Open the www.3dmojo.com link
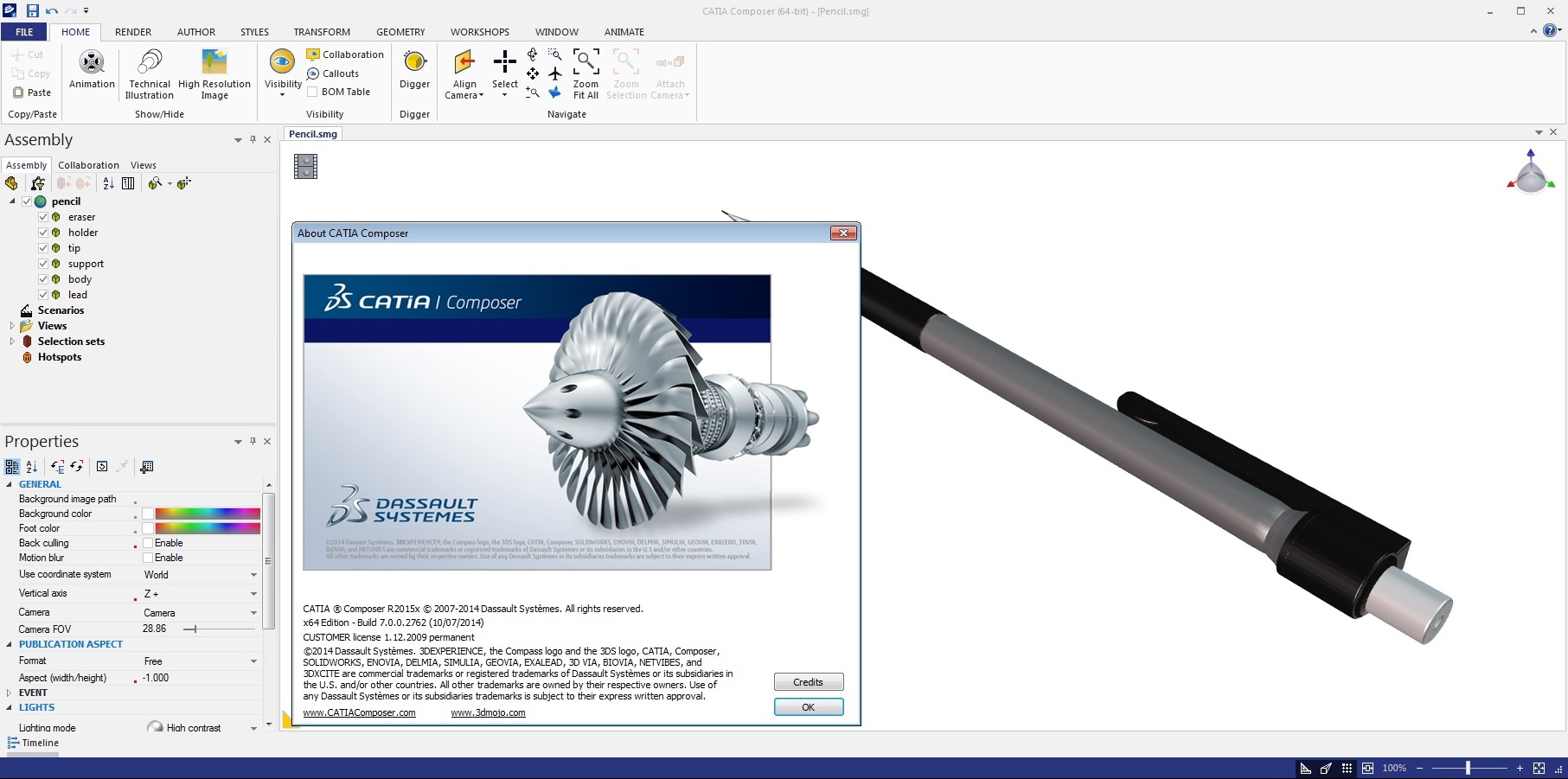Screen dimensions: 1568x779 (x=488, y=713)
